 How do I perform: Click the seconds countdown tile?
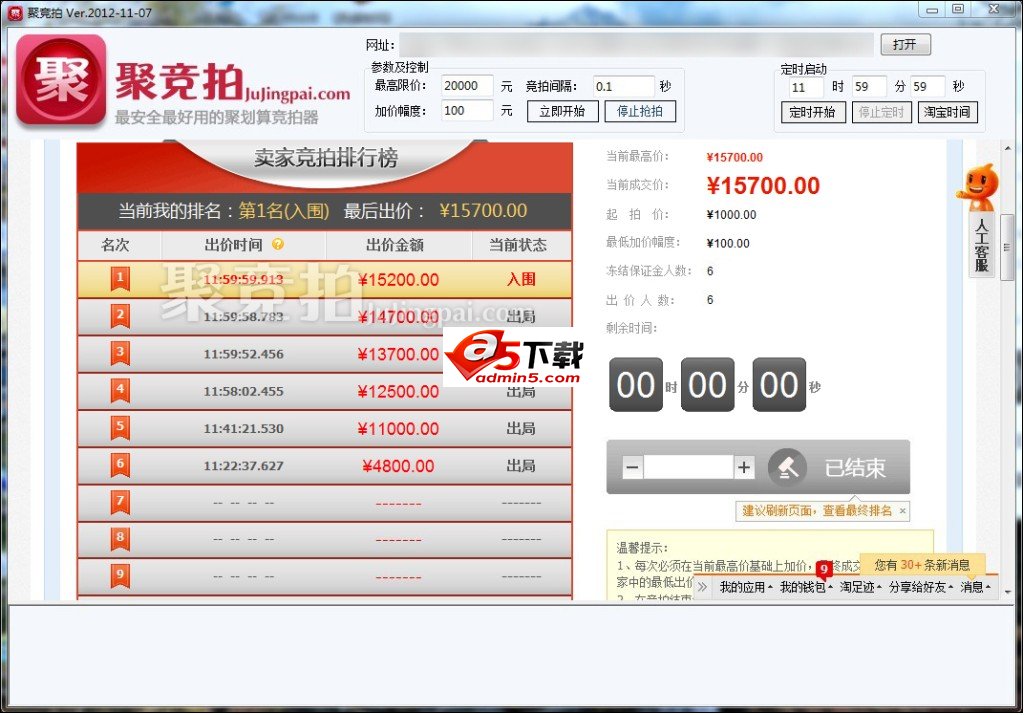pos(781,385)
